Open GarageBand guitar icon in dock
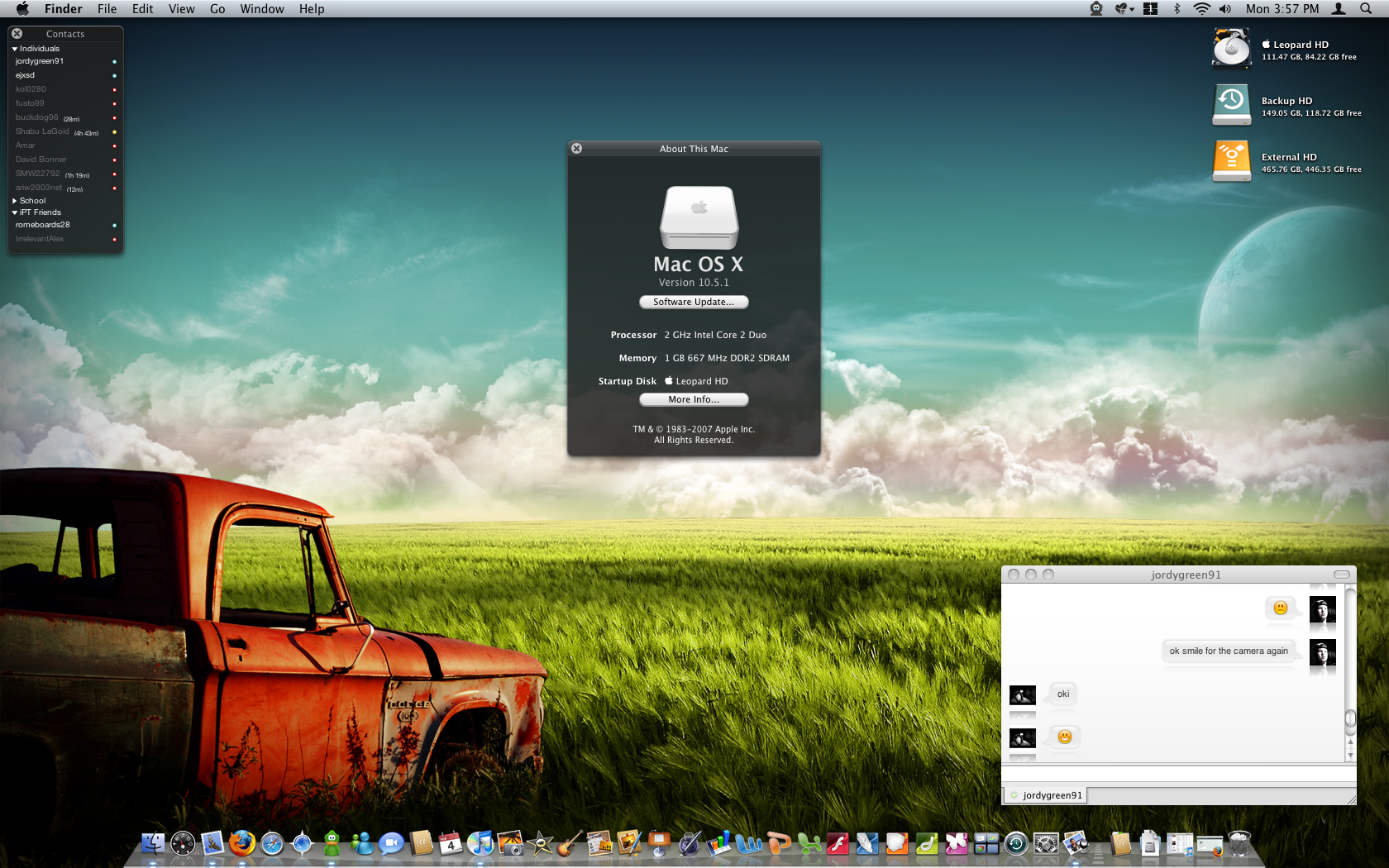1389x868 pixels. point(570,843)
